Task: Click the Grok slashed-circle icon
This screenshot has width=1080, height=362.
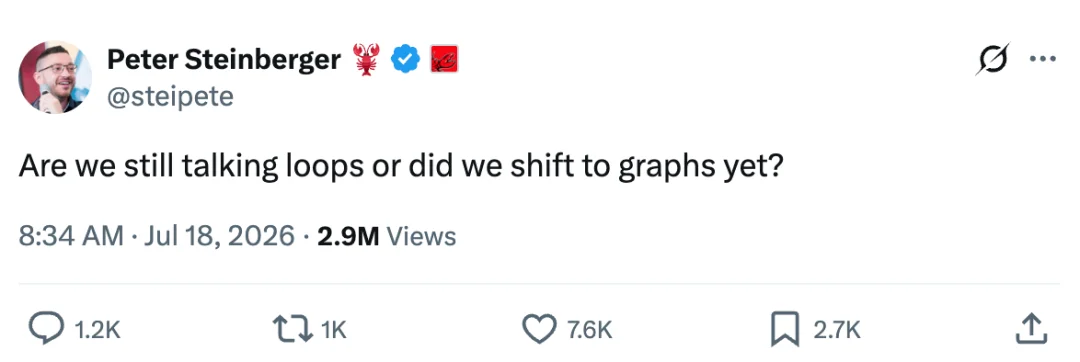Action: tap(993, 59)
